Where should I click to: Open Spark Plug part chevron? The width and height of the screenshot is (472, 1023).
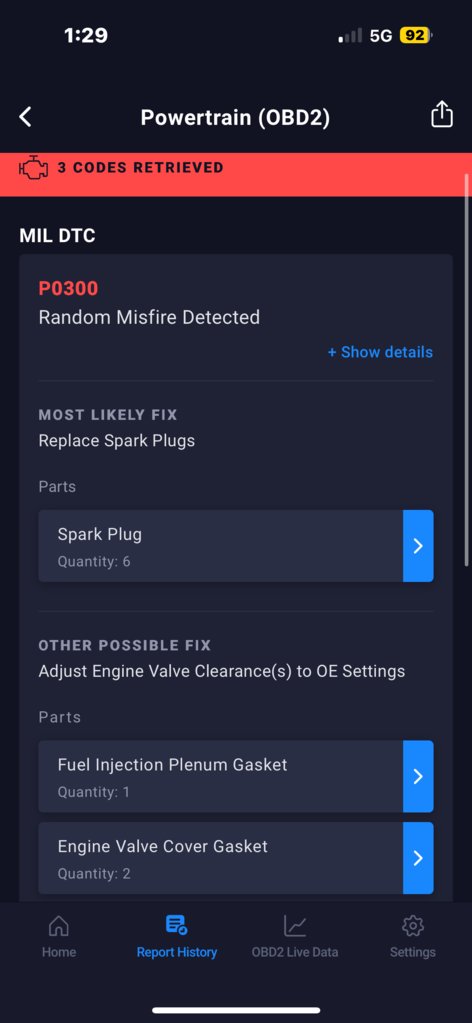click(418, 546)
